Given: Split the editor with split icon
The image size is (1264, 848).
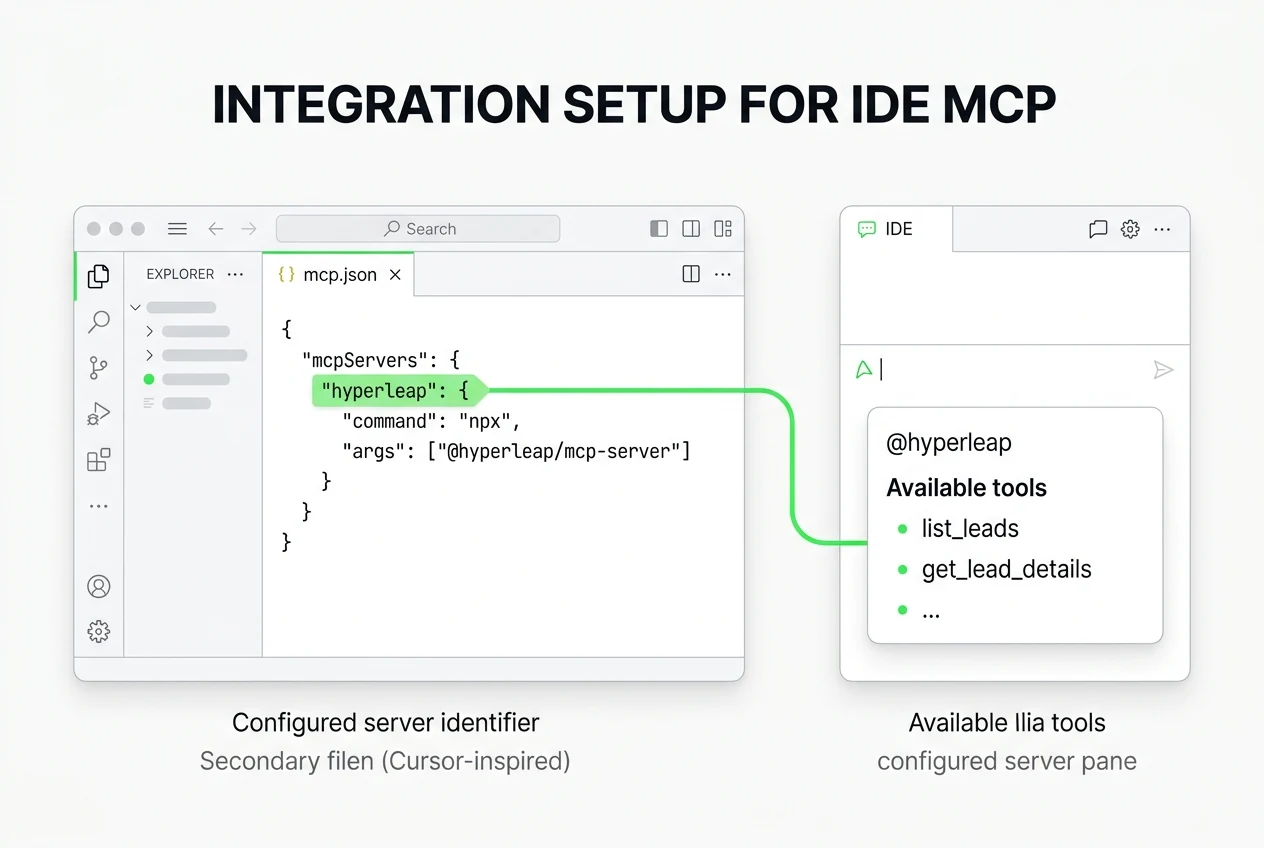Looking at the screenshot, I should point(691,274).
